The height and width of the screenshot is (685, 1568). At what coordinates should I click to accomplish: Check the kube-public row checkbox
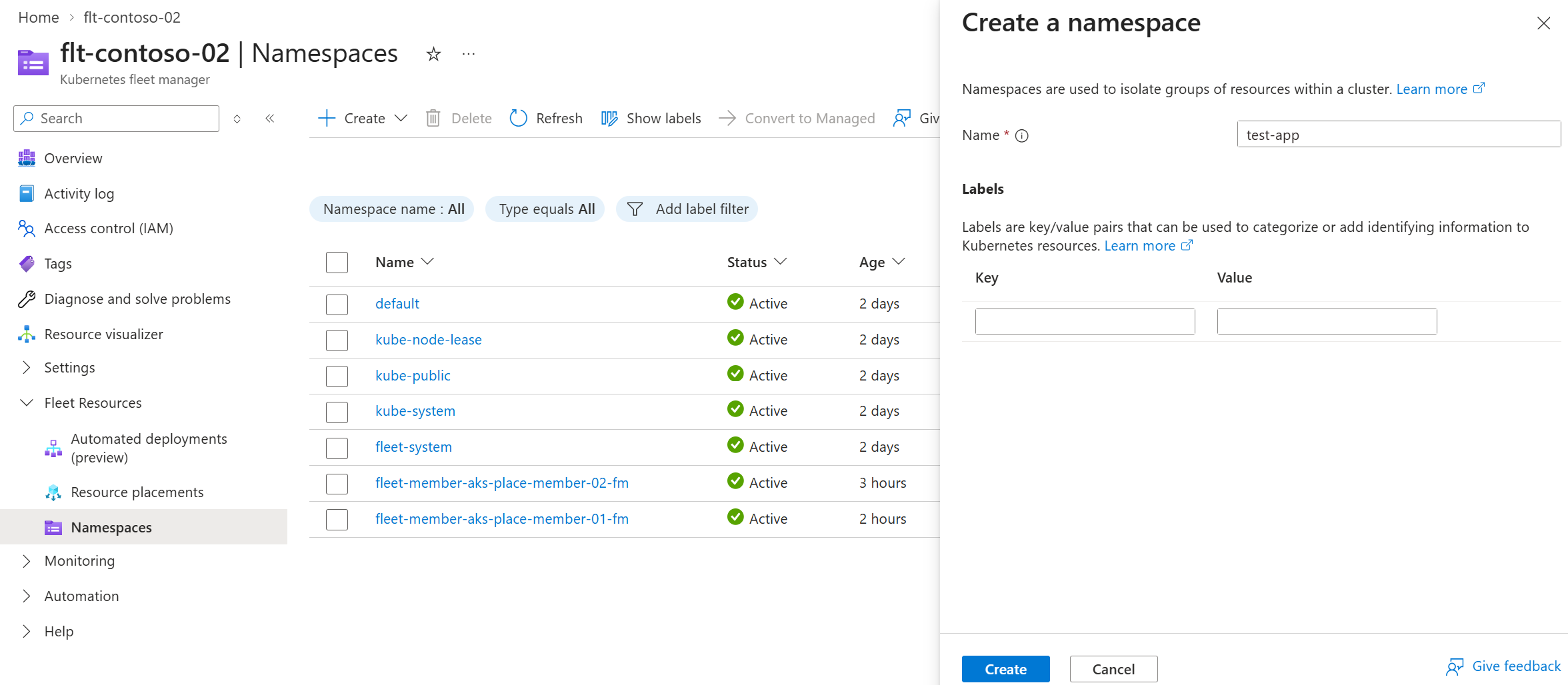pos(337,376)
